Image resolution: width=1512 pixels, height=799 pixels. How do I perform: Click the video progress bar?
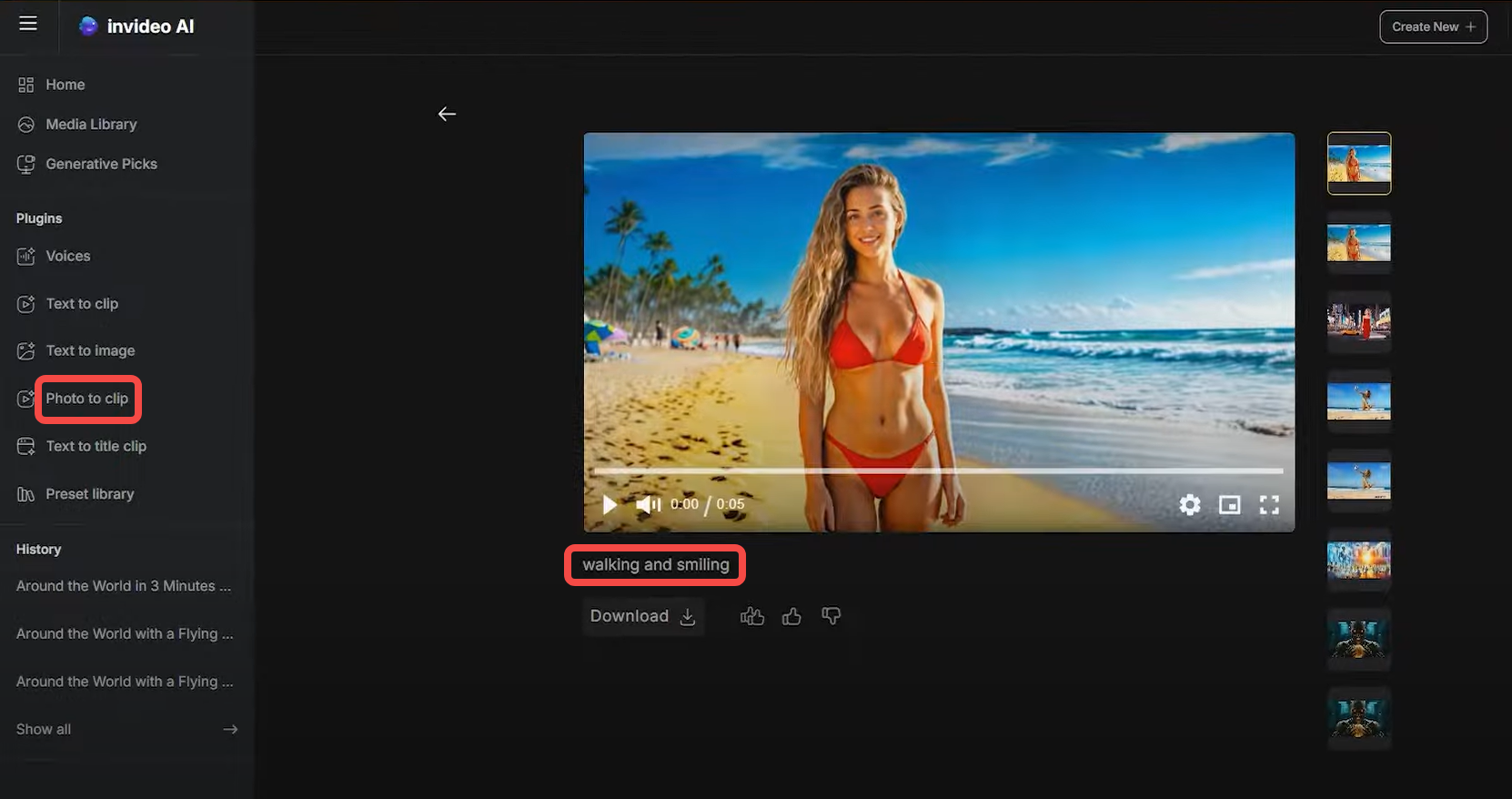[x=937, y=470]
